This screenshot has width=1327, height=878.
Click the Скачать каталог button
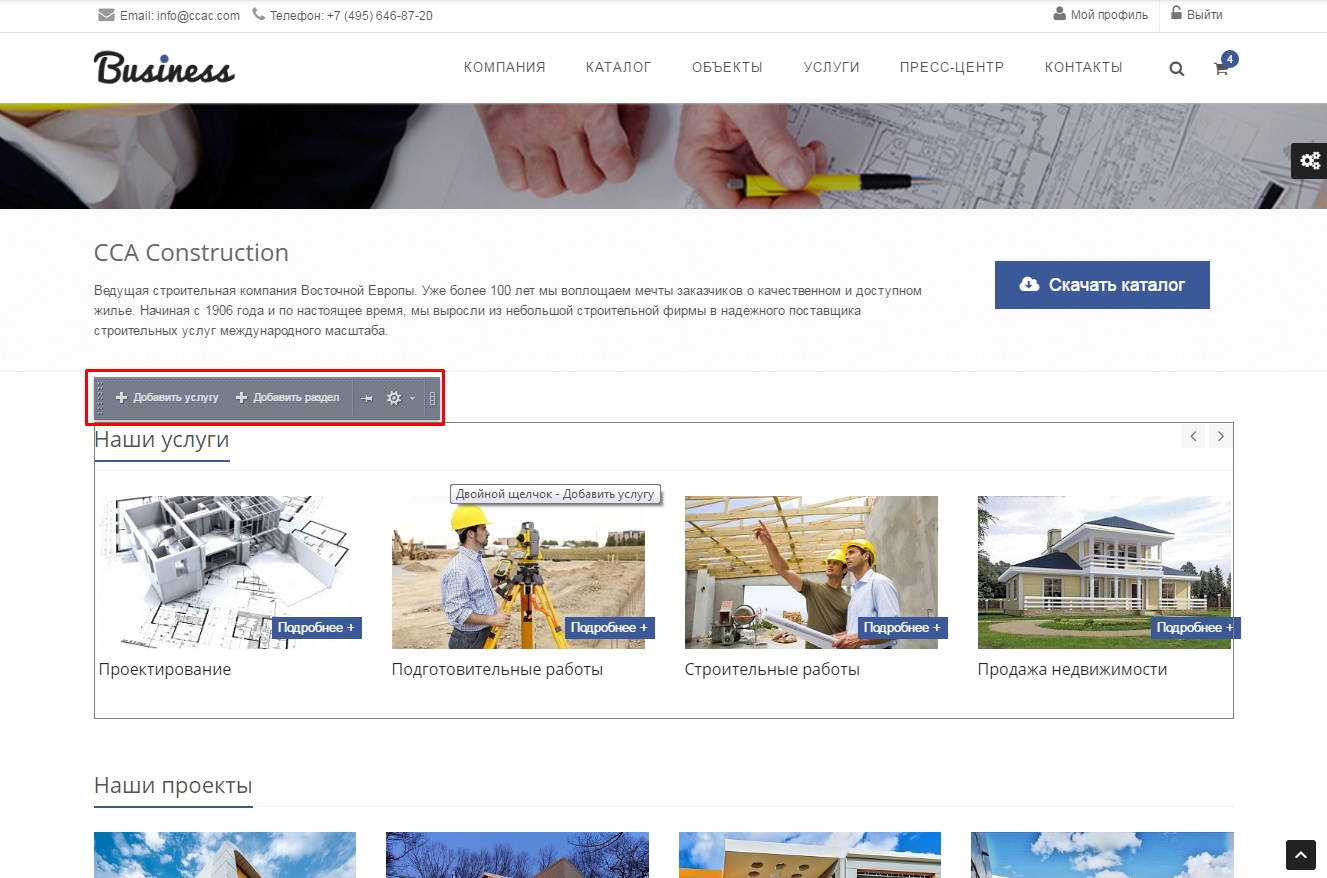[1102, 285]
